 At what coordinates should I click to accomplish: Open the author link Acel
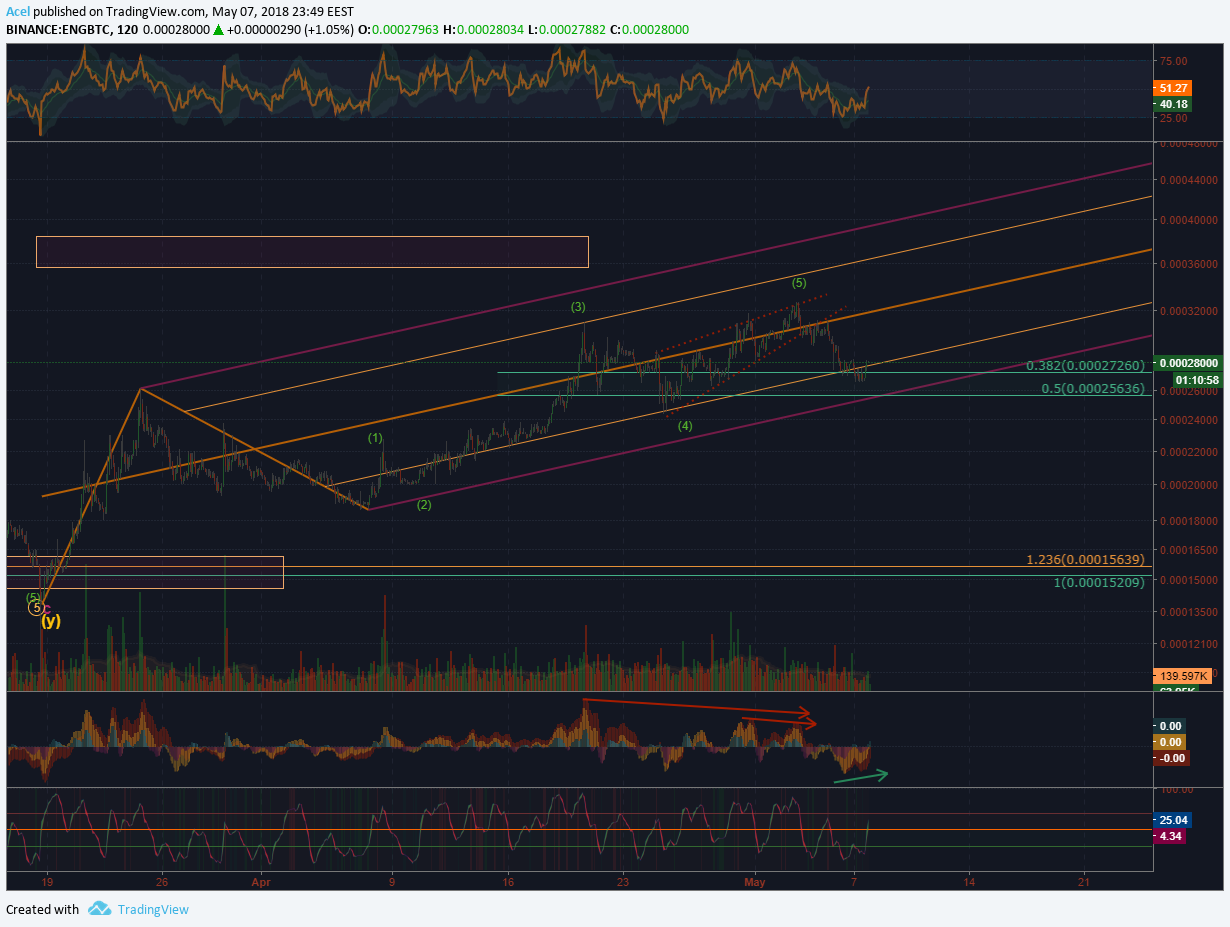(x=17, y=12)
